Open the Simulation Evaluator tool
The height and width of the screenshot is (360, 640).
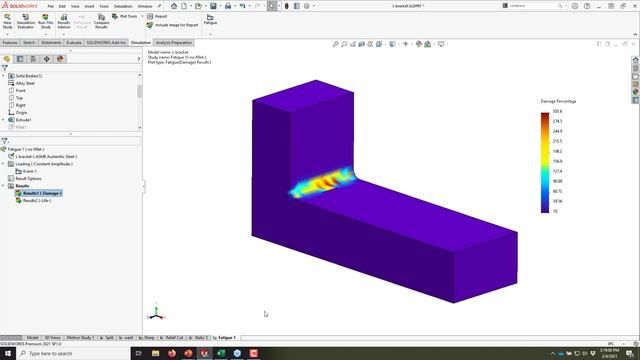(x=25, y=20)
